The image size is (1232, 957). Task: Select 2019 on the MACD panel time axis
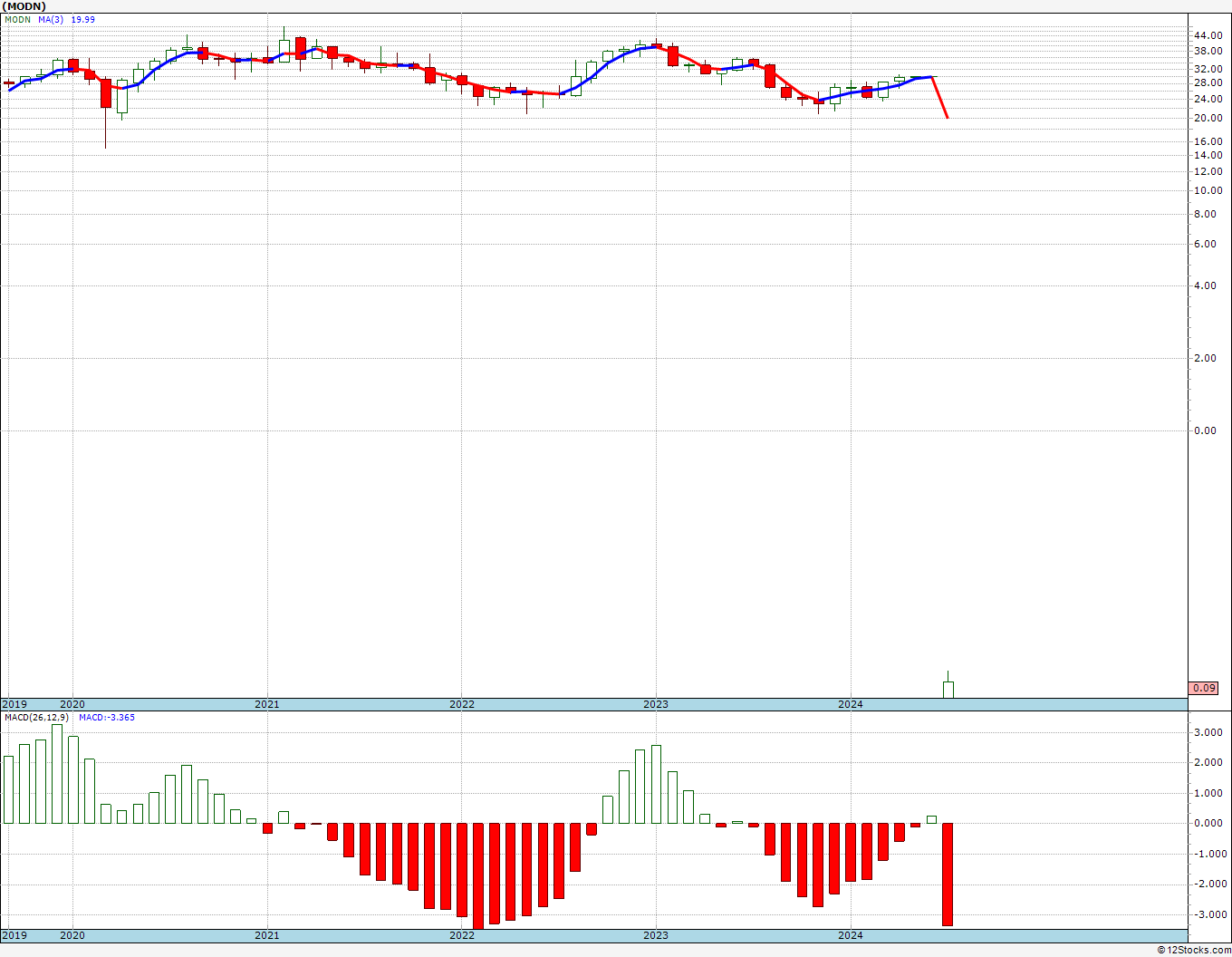point(14,935)
